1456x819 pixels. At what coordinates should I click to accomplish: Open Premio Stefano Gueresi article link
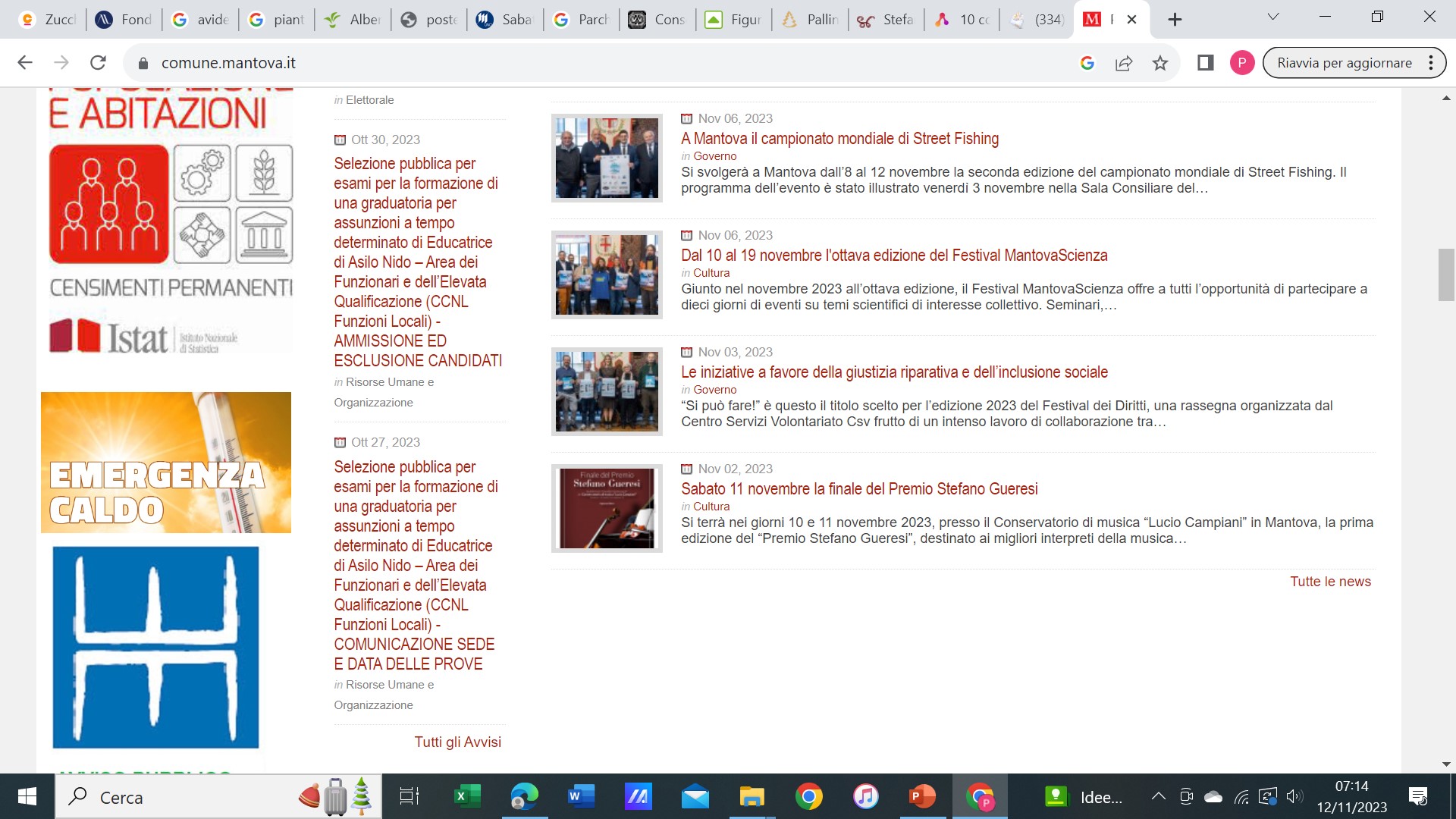click(x=859, y=489)
